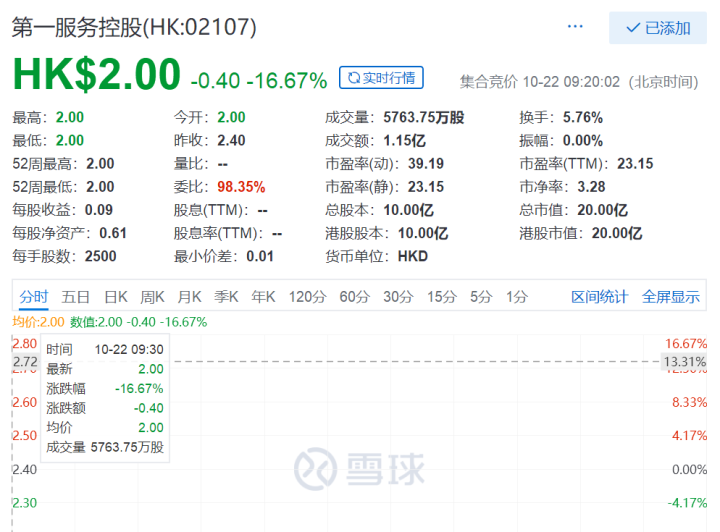Click the 每手股数 2500 value

coord(100,256)
